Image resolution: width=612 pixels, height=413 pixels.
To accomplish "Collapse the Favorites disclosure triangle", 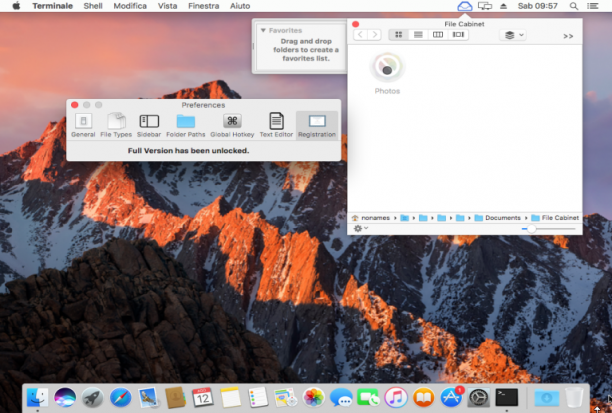I will pyautogui.click(x=263, y=30).
